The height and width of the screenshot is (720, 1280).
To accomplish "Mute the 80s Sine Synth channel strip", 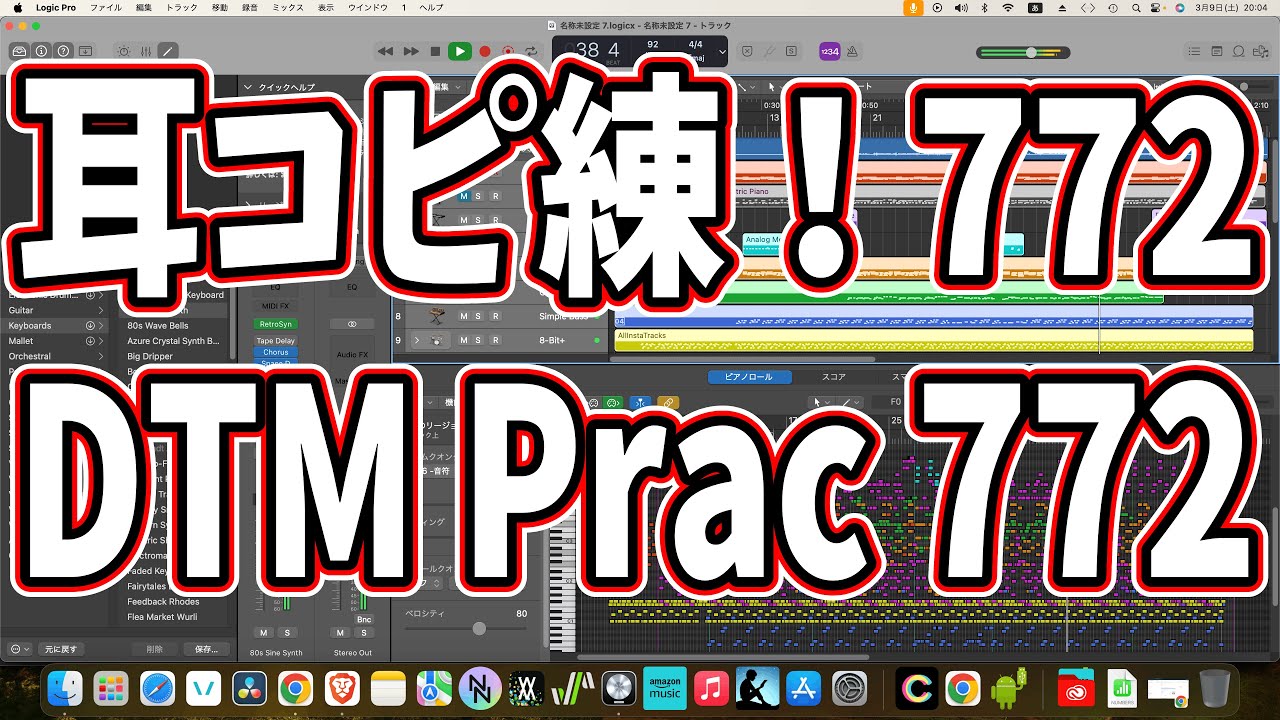I will (x=264, y=632).
